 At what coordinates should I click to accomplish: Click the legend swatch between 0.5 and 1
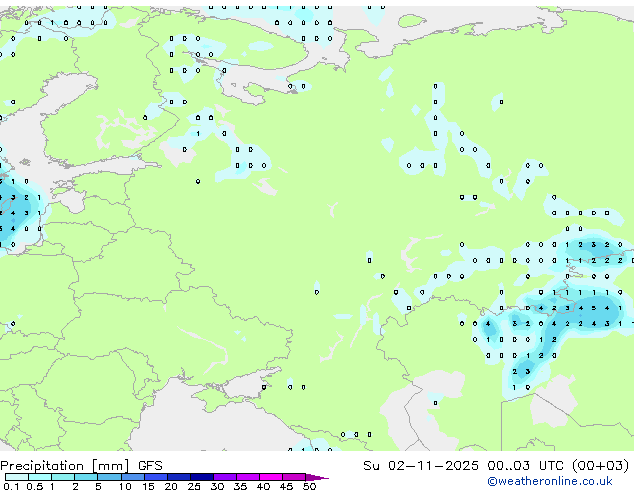pos(40,477)
